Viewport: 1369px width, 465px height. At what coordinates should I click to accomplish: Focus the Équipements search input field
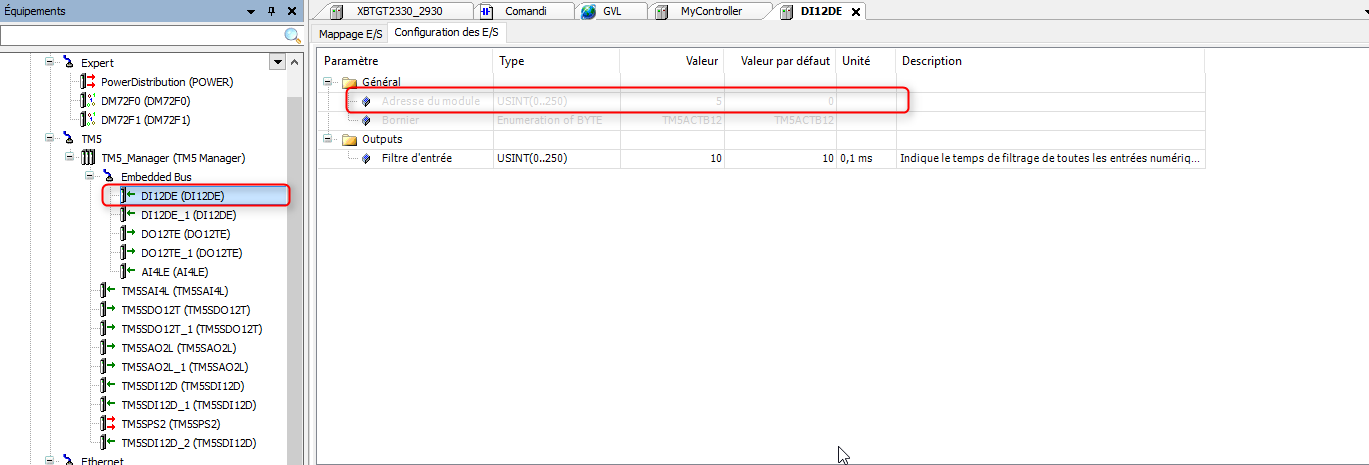142,36
